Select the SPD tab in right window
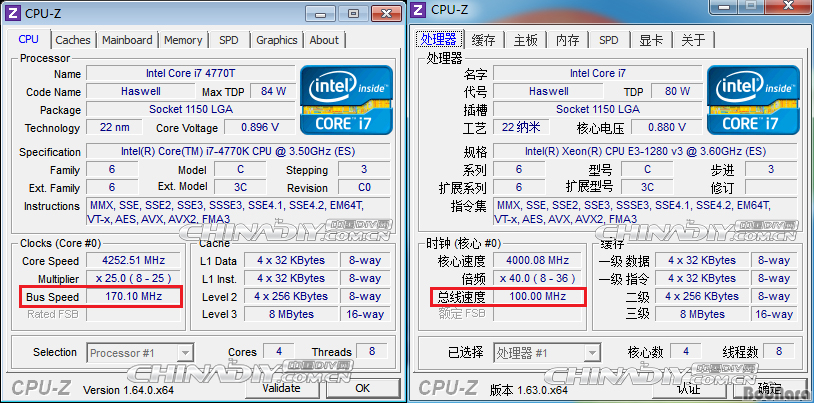This screenshot has width=814, height=403. [x=608, y=40]
